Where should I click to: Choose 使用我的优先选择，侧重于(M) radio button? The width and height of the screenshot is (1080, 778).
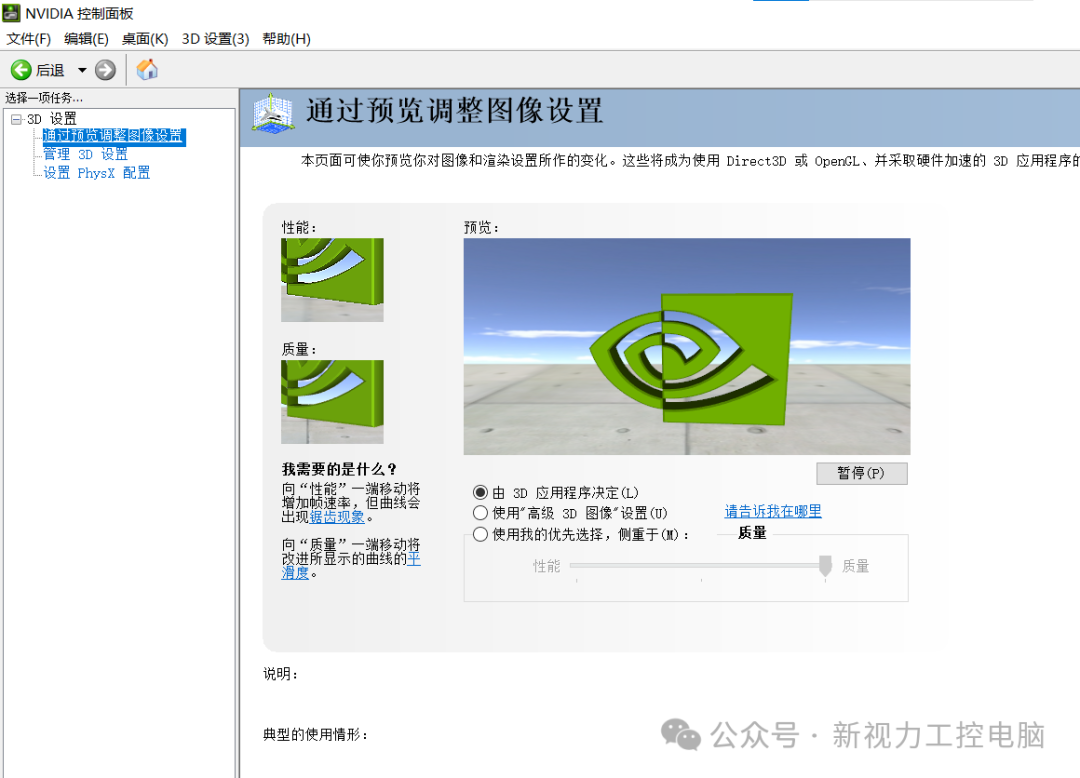tap(480, 534)
